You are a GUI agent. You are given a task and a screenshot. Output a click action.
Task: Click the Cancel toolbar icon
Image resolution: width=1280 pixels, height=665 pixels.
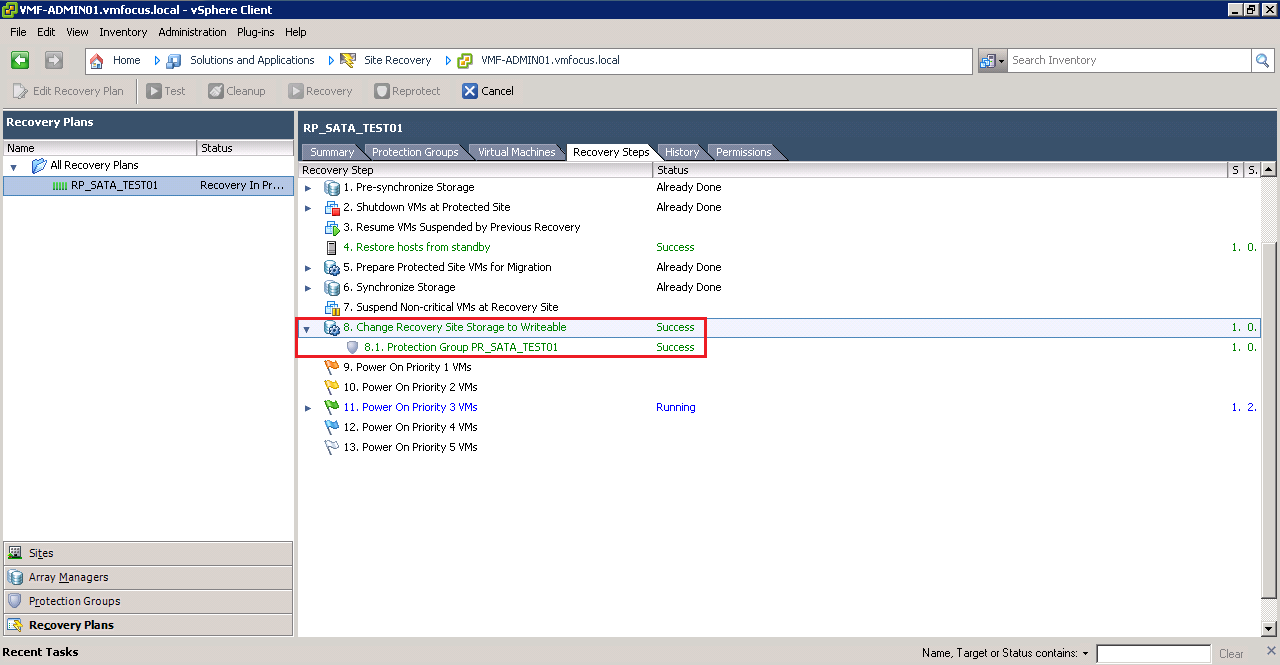point(470,91)
